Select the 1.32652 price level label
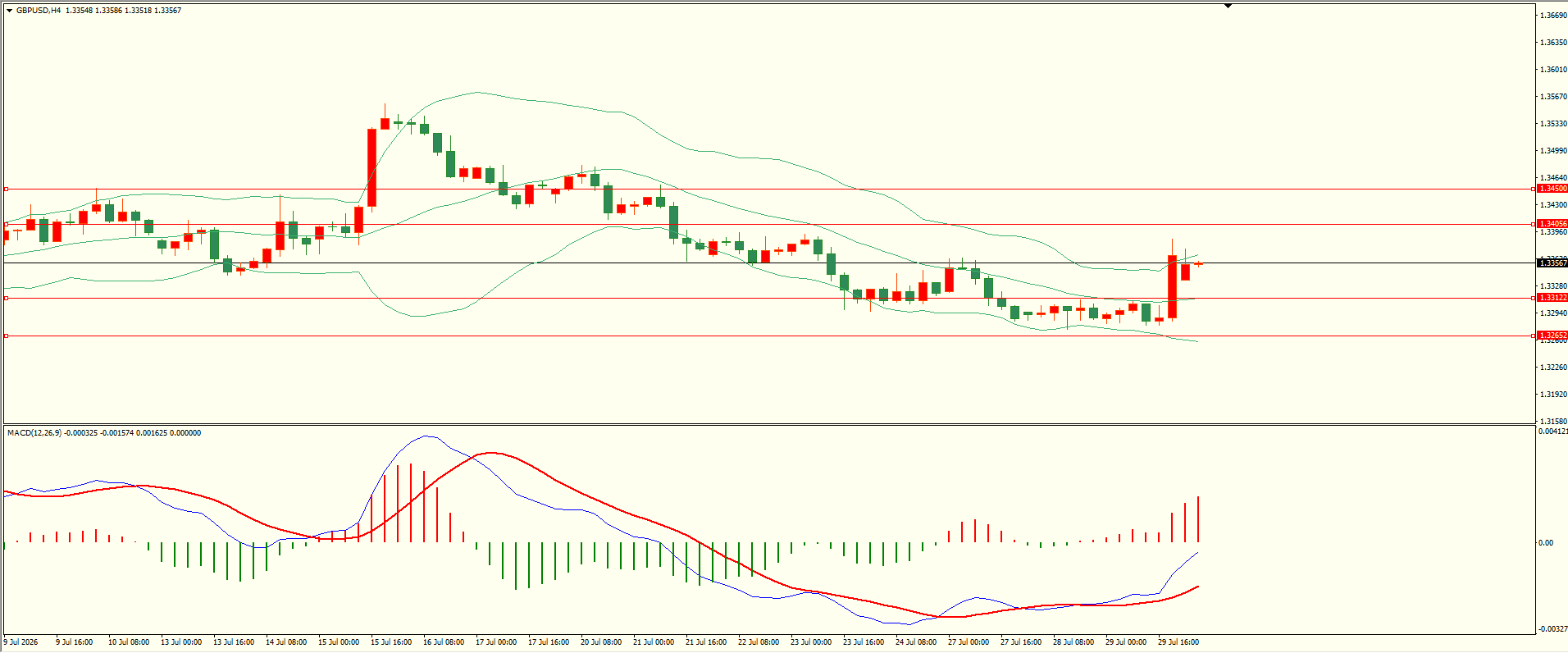This screenshot has height=653, width=1568. coord(1552,336)
